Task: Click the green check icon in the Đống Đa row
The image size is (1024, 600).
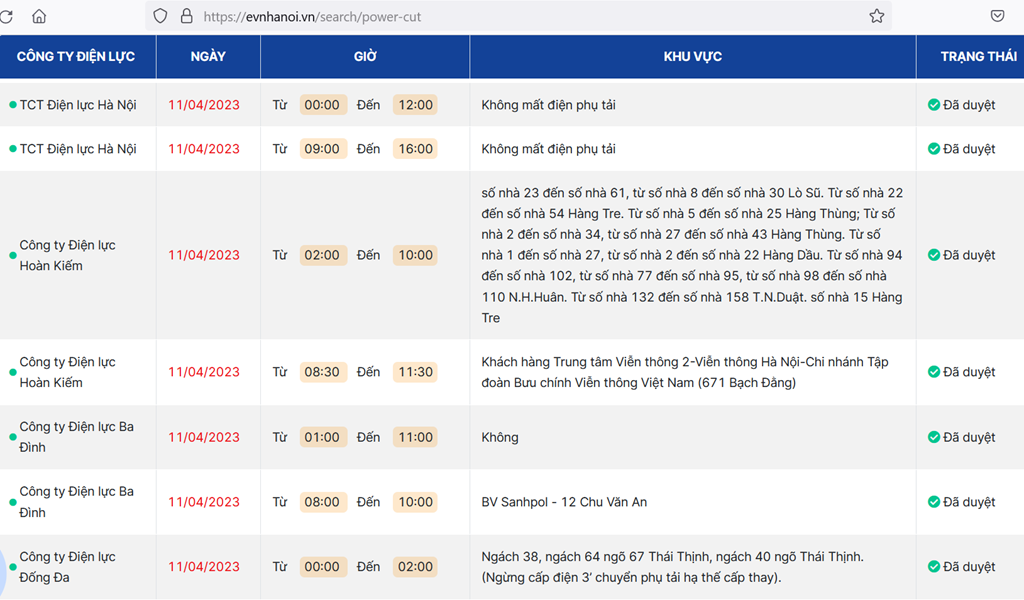Action: (934, 567)
